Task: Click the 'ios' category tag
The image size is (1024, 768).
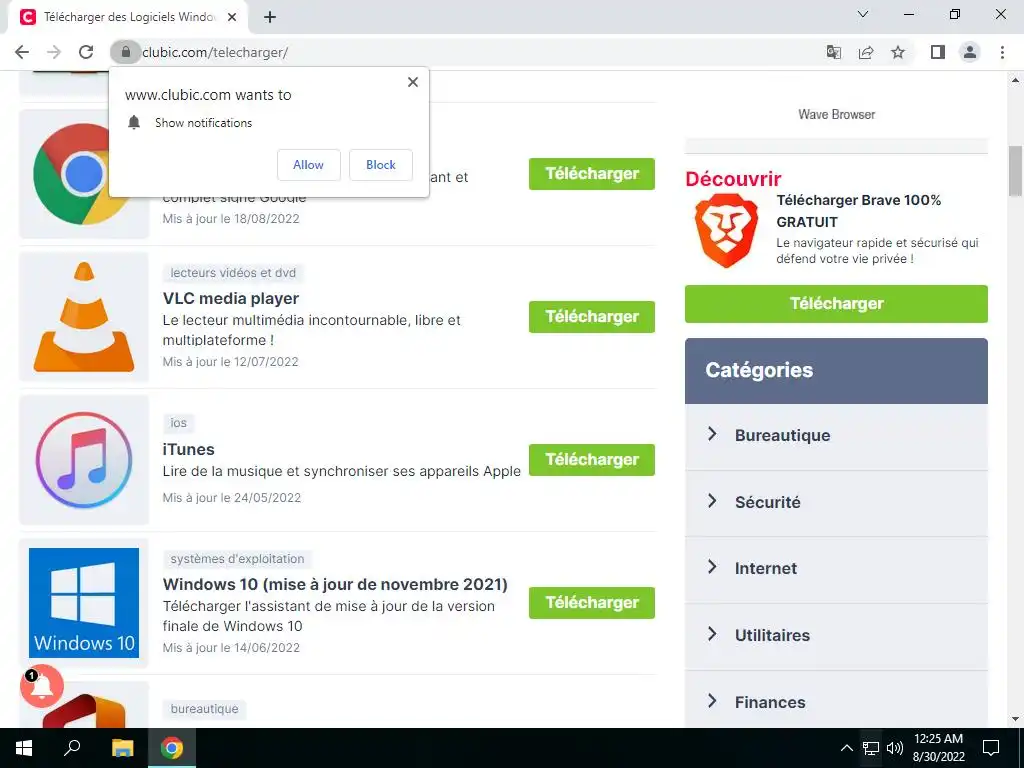Action: tap(179, 423)
